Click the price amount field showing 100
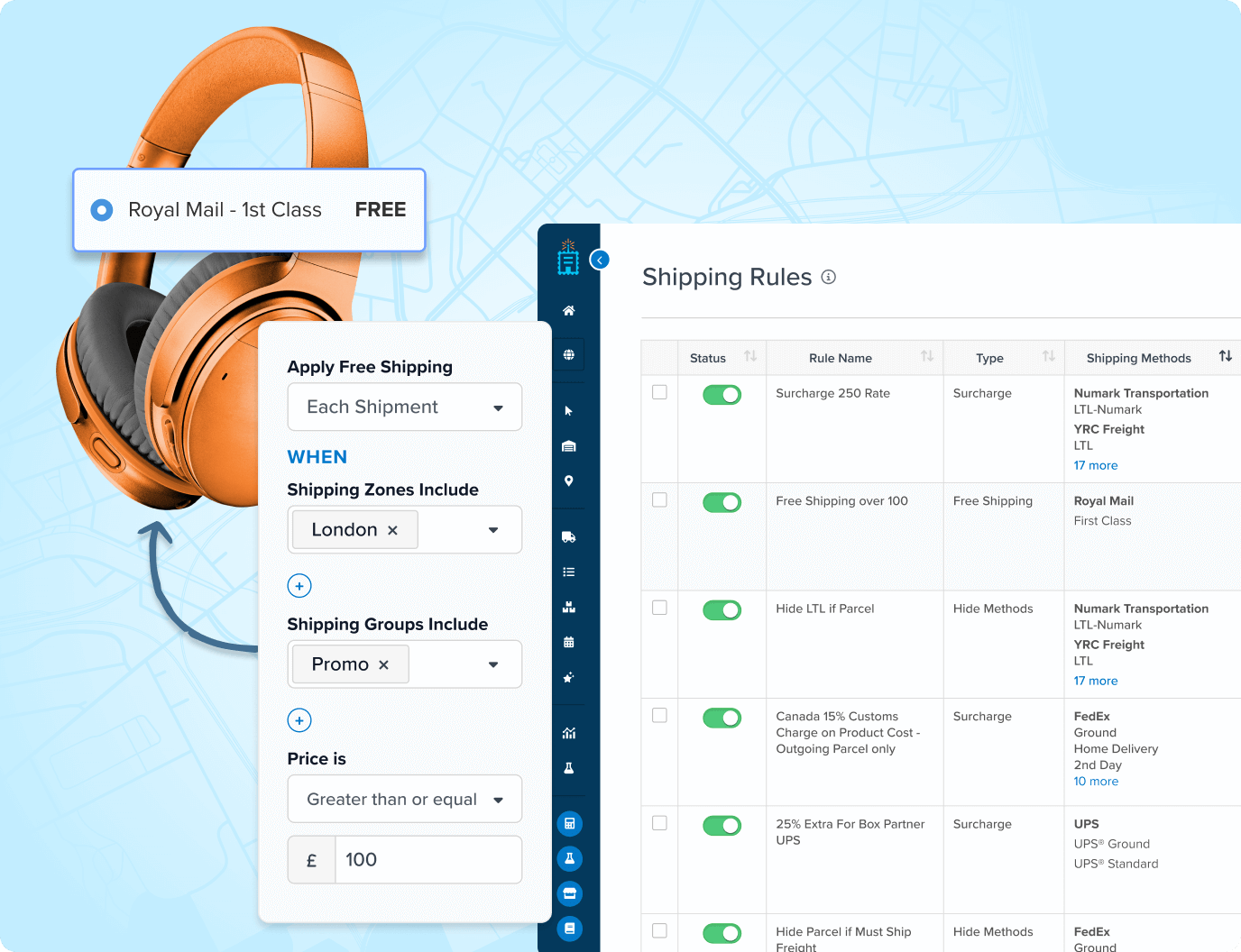 click(427, 860)
